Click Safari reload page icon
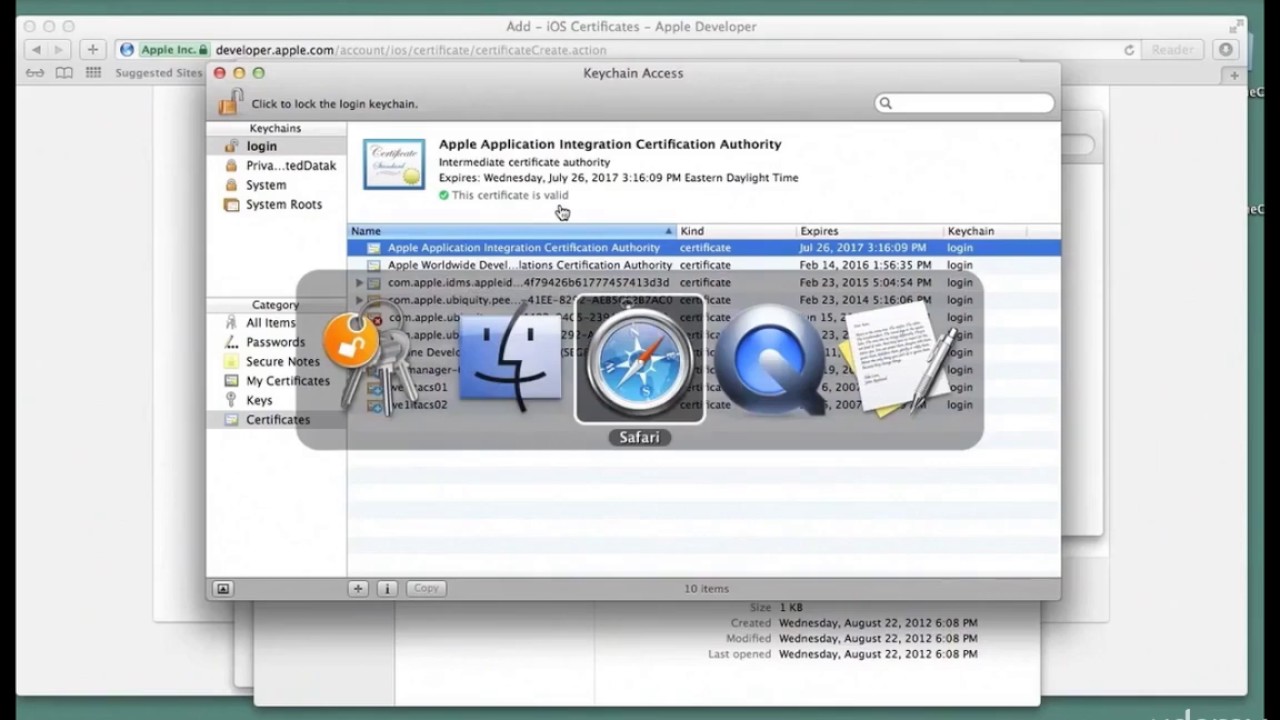 tap(1129, 50)
